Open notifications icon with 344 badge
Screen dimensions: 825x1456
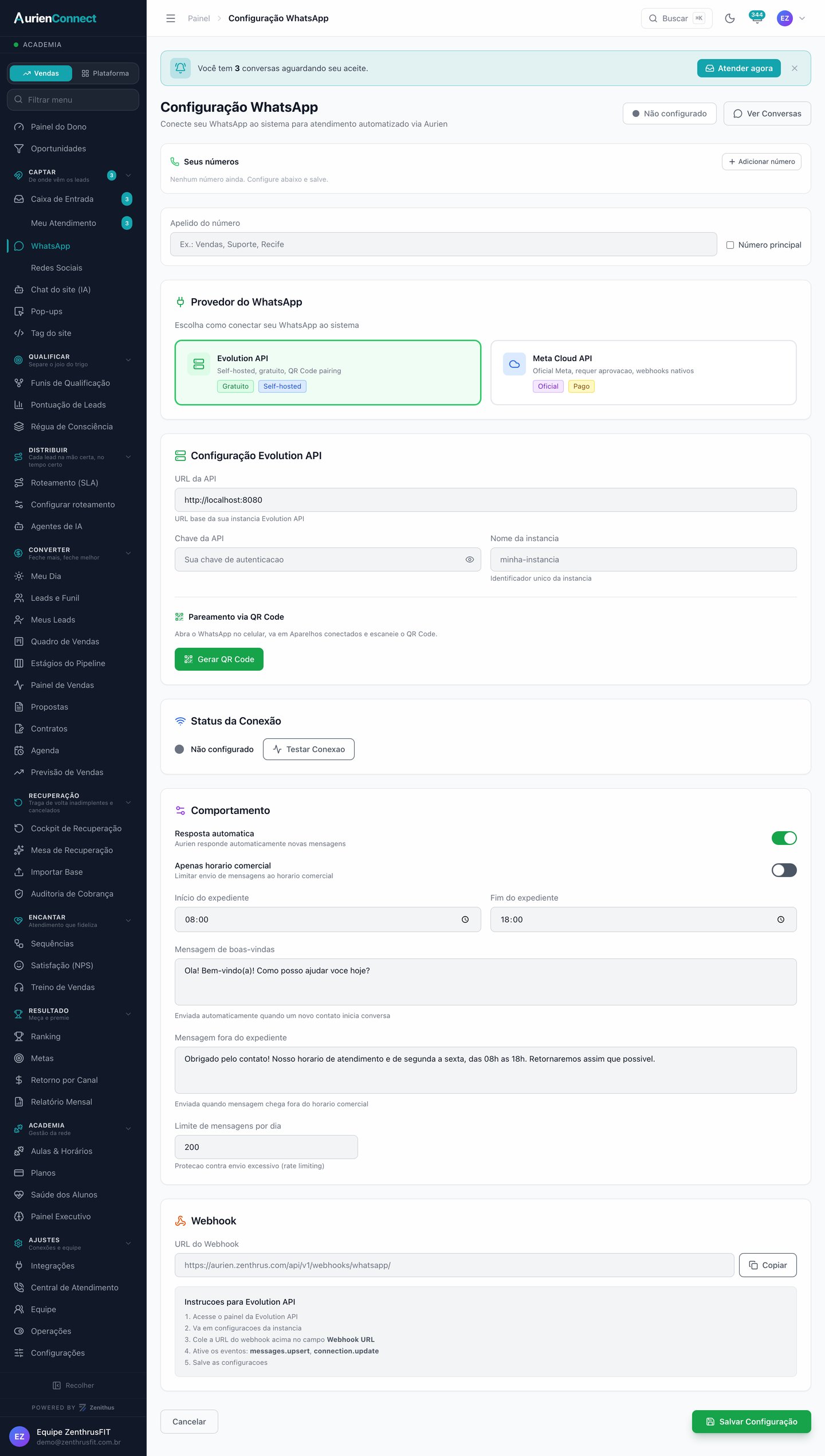coord(757,18)
